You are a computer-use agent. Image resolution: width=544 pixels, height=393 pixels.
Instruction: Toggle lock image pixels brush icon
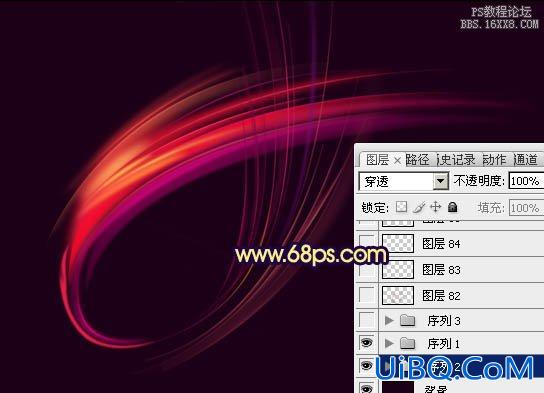point(419,207)
